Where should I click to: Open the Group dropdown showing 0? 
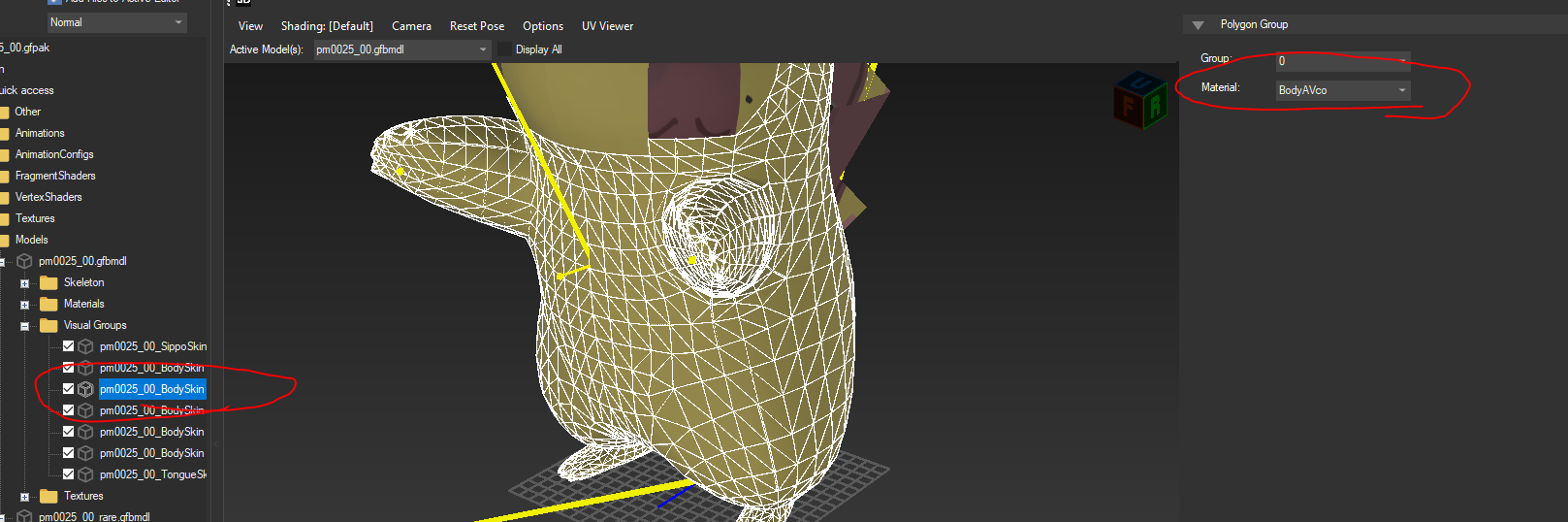pyautogui.click(x=1343, y=61)
